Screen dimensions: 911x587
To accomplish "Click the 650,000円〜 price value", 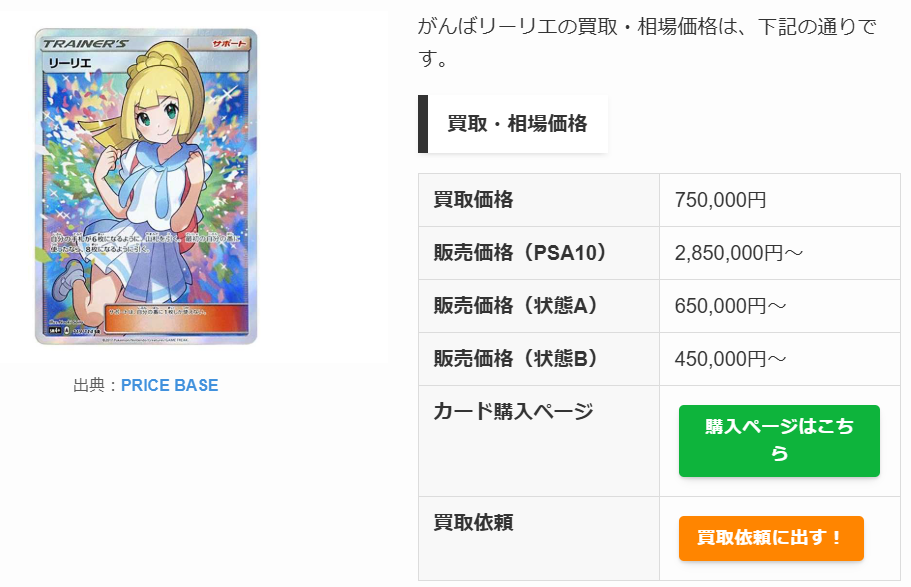I will (x=731, y=306).
